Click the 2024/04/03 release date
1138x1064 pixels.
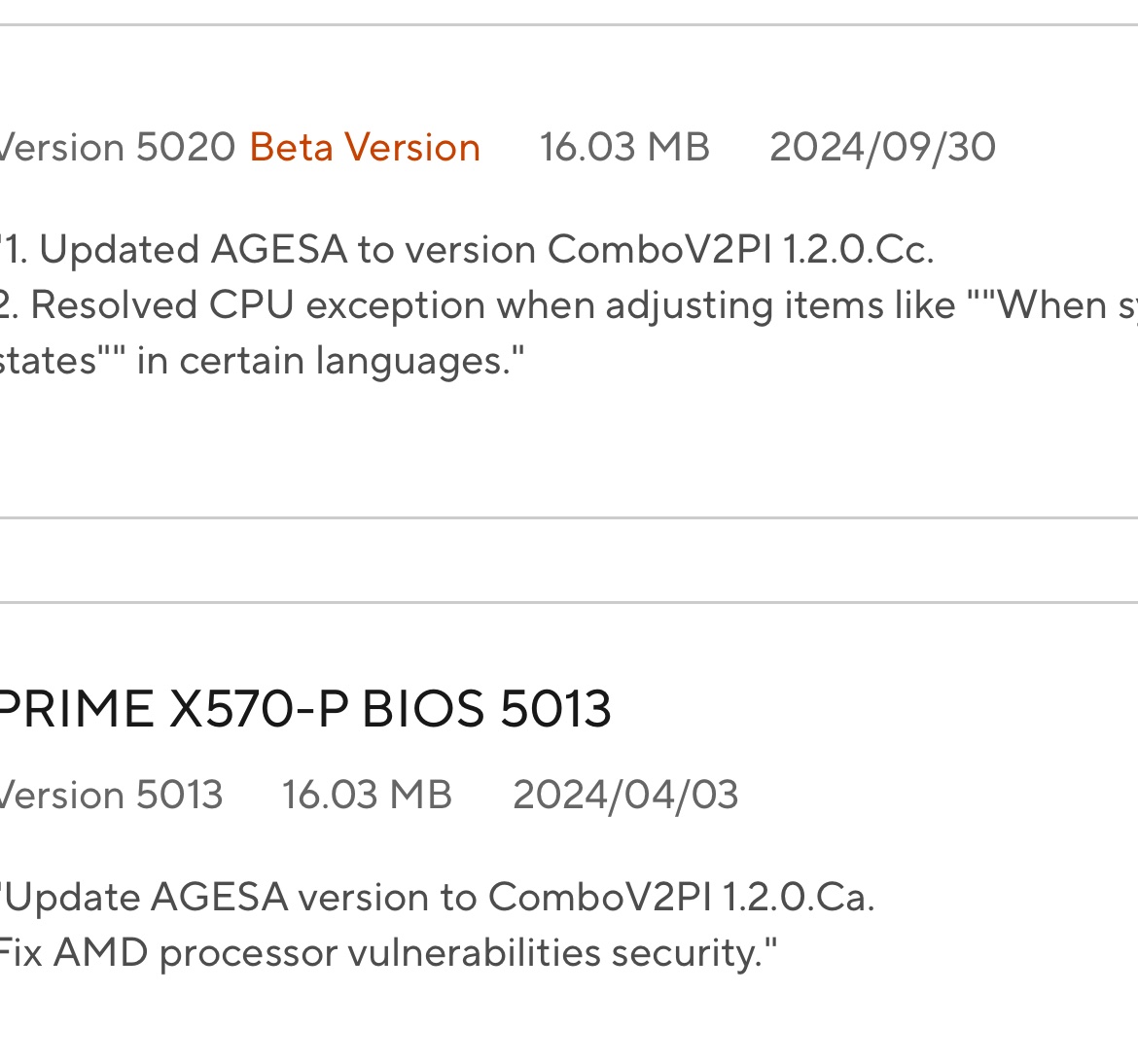pos(625,795)
